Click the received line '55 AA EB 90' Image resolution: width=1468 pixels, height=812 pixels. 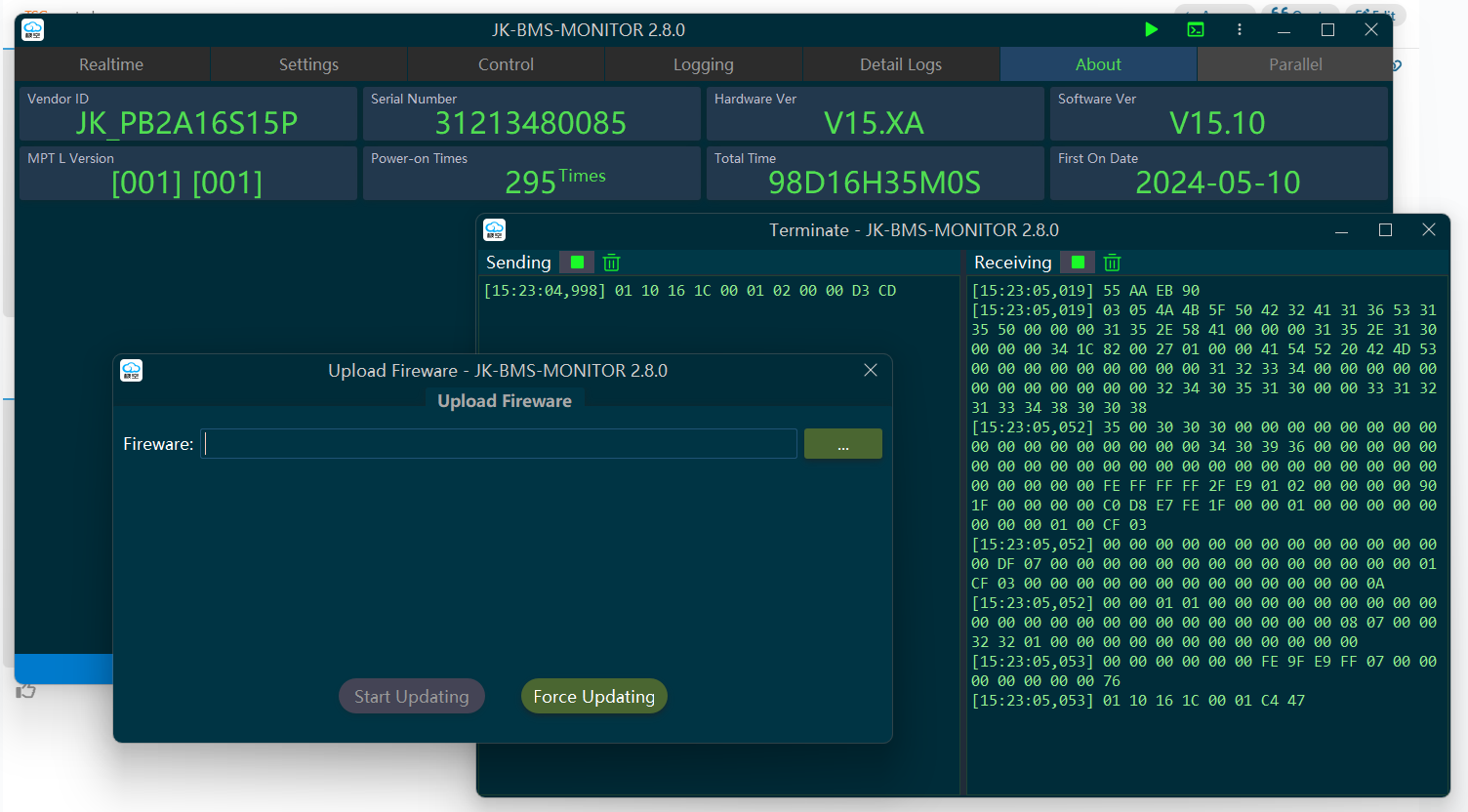click(1085, 291)
